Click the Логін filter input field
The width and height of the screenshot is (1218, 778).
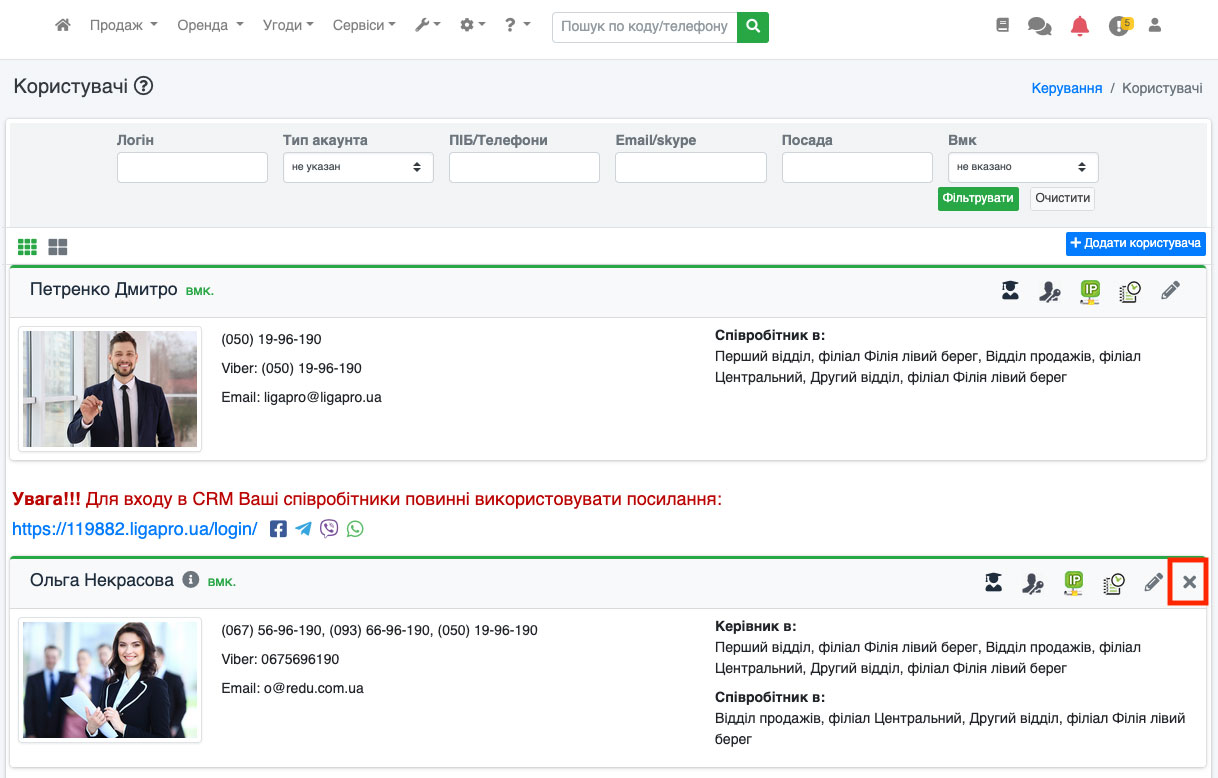click(192, 167)
